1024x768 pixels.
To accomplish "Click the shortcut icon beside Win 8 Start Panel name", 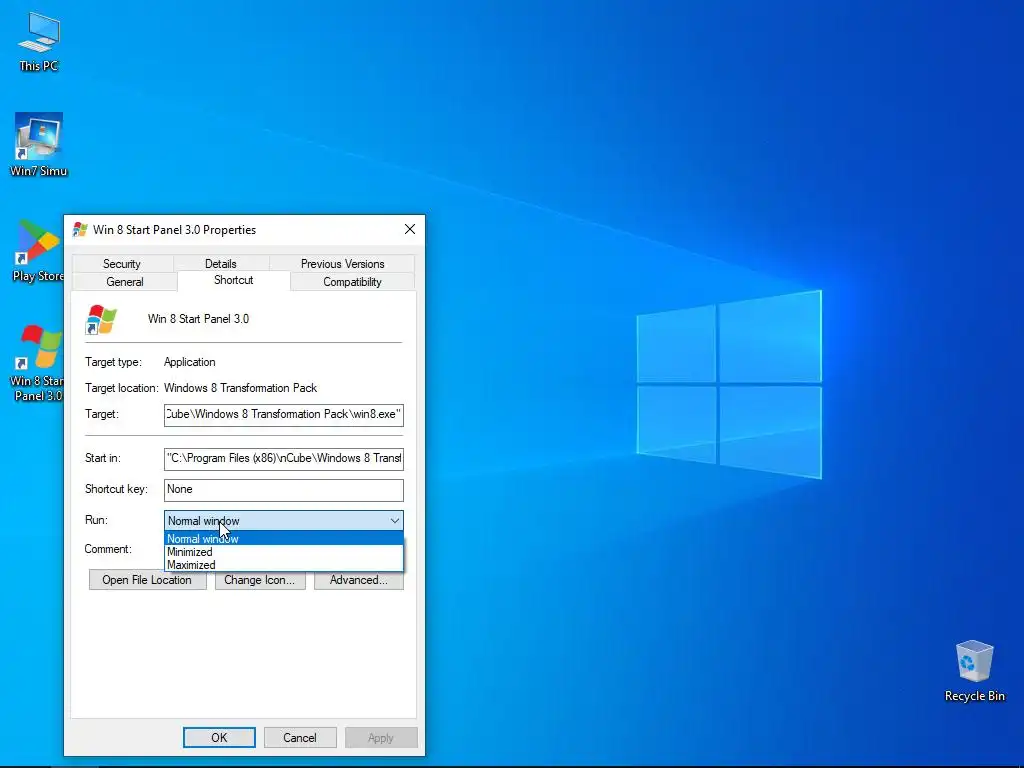I will [x=101, y=319].
